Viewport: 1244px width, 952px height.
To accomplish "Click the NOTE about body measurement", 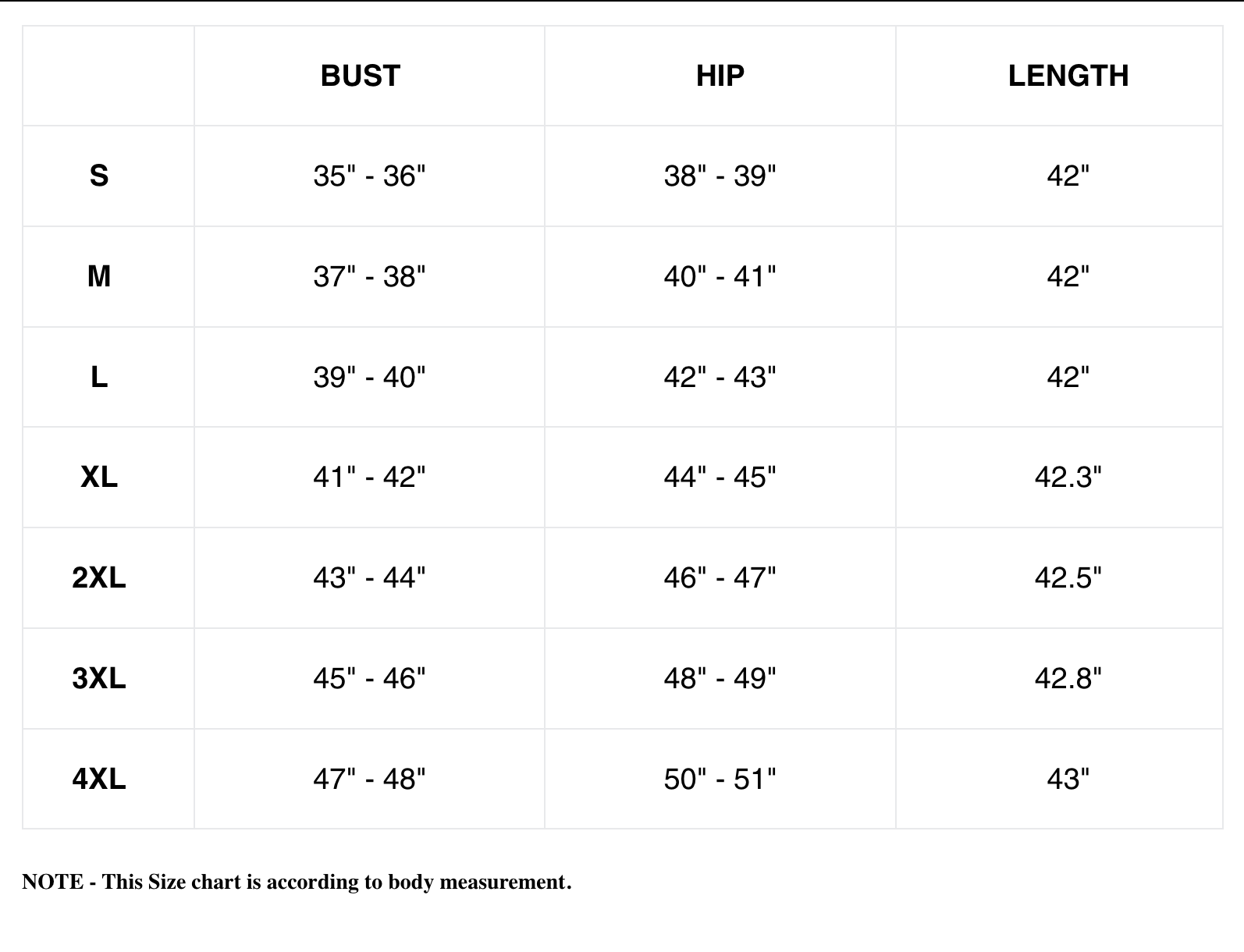I will click(x=297, y=882).
